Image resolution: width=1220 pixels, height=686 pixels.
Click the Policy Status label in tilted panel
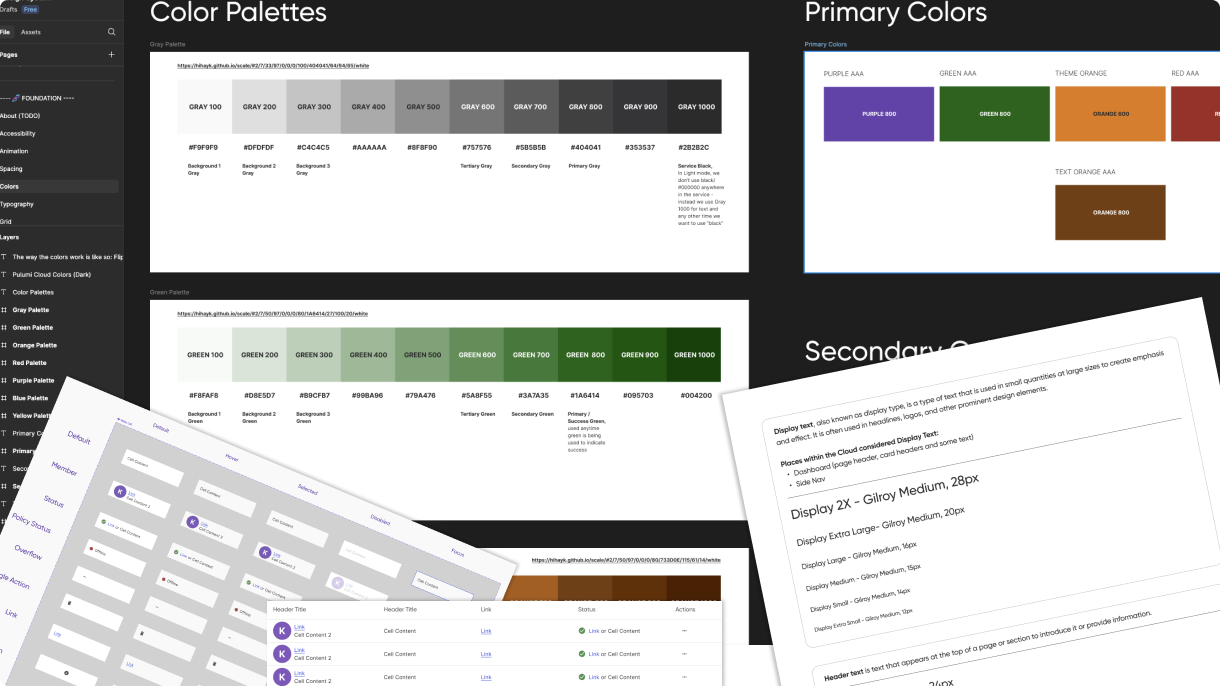tap(32, 521)
